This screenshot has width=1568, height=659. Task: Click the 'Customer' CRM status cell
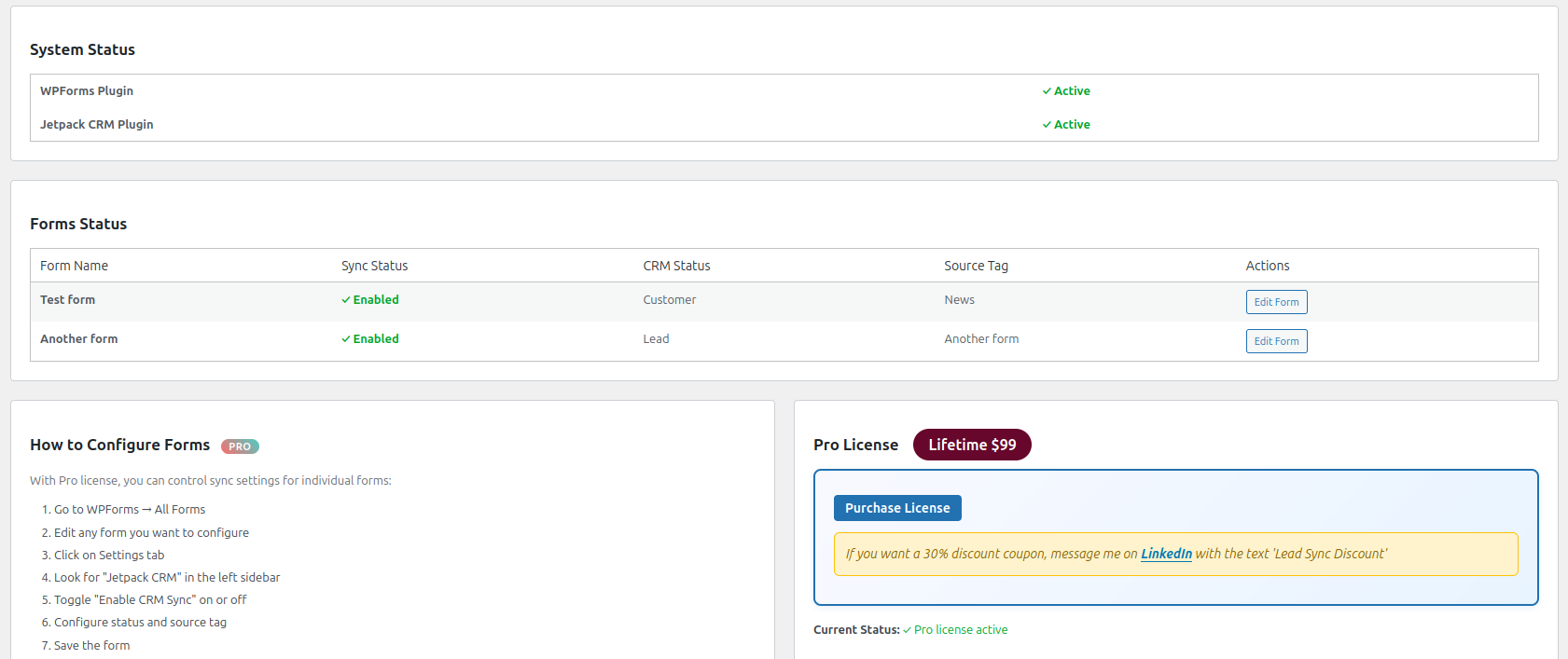(x=669, y=300)
